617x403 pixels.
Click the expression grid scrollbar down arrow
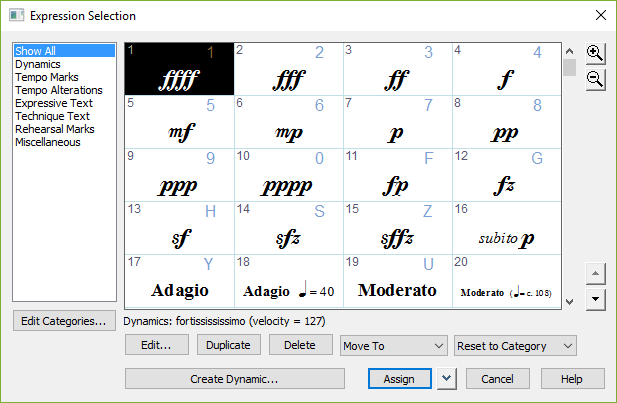[x=569, y=302]
